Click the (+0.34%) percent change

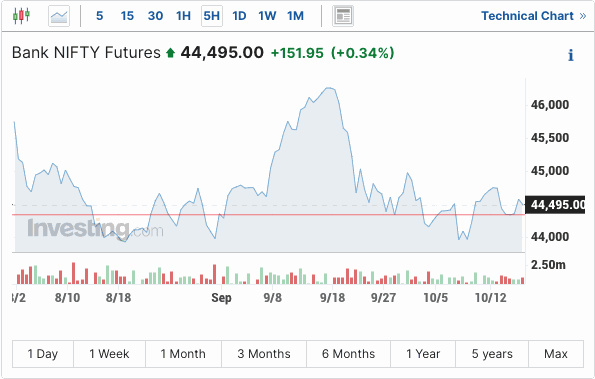362,53
